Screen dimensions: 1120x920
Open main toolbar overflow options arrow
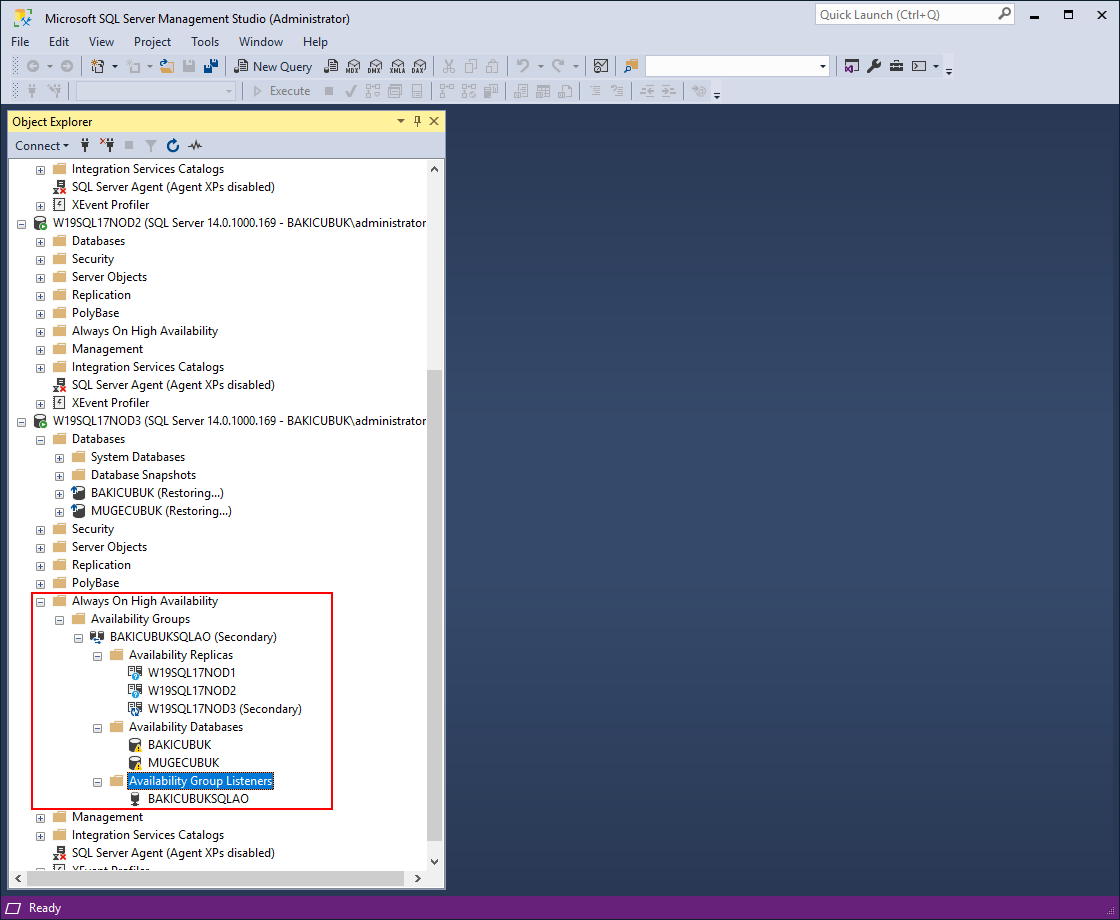point(949,71)
